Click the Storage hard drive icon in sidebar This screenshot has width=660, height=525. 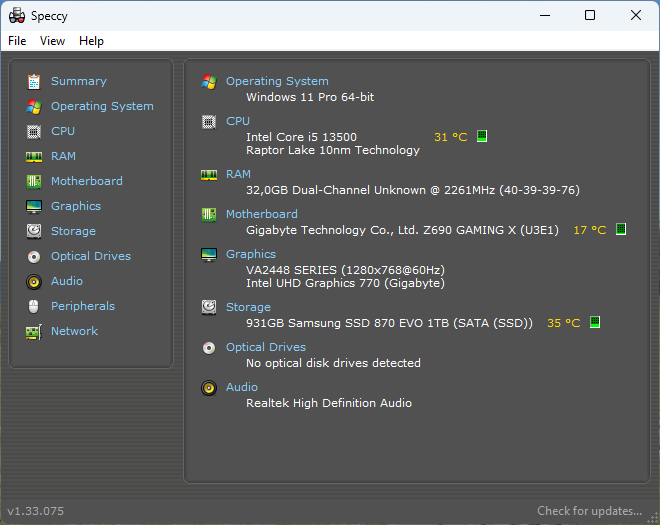click(x=34, y=232)
